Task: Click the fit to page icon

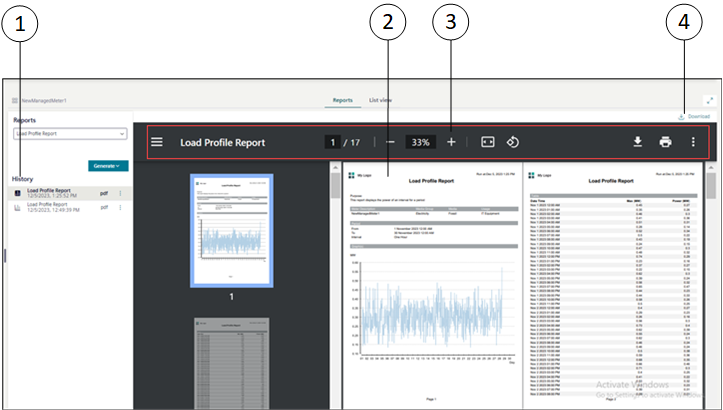Action: point(488,142)
